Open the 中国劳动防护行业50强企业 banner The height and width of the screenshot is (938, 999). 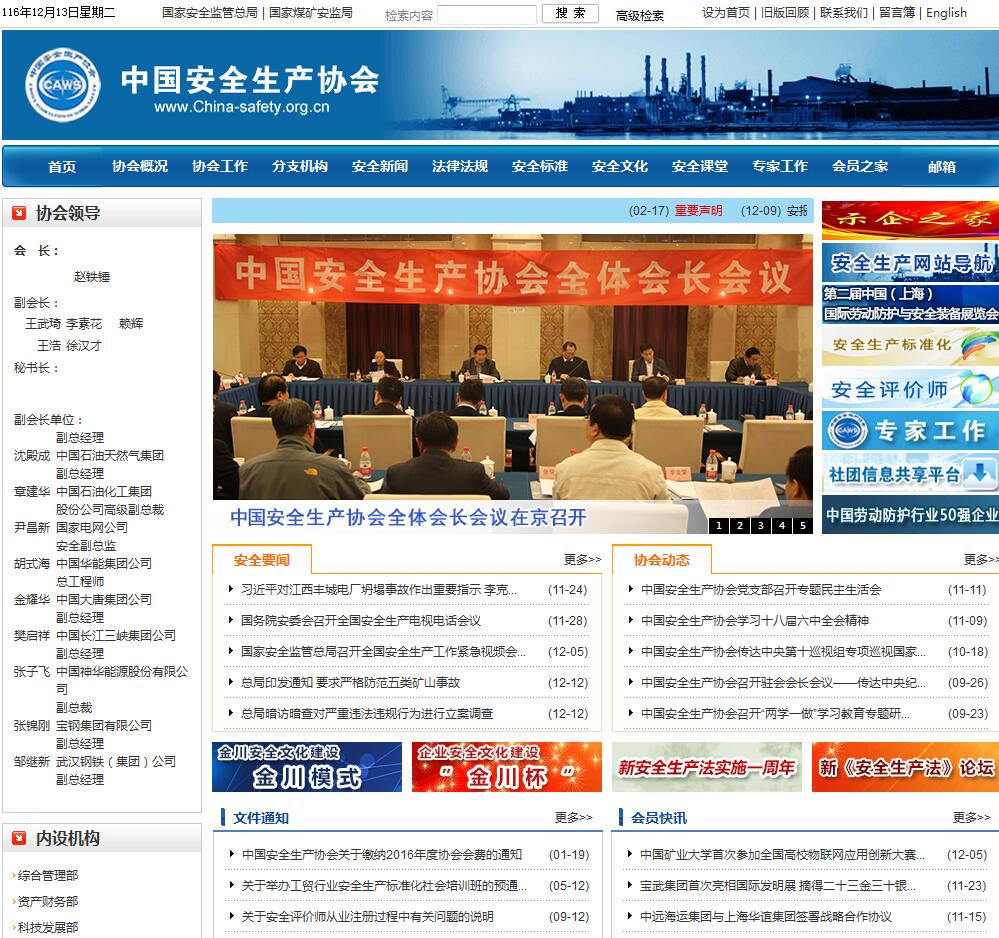click(910, 514)
